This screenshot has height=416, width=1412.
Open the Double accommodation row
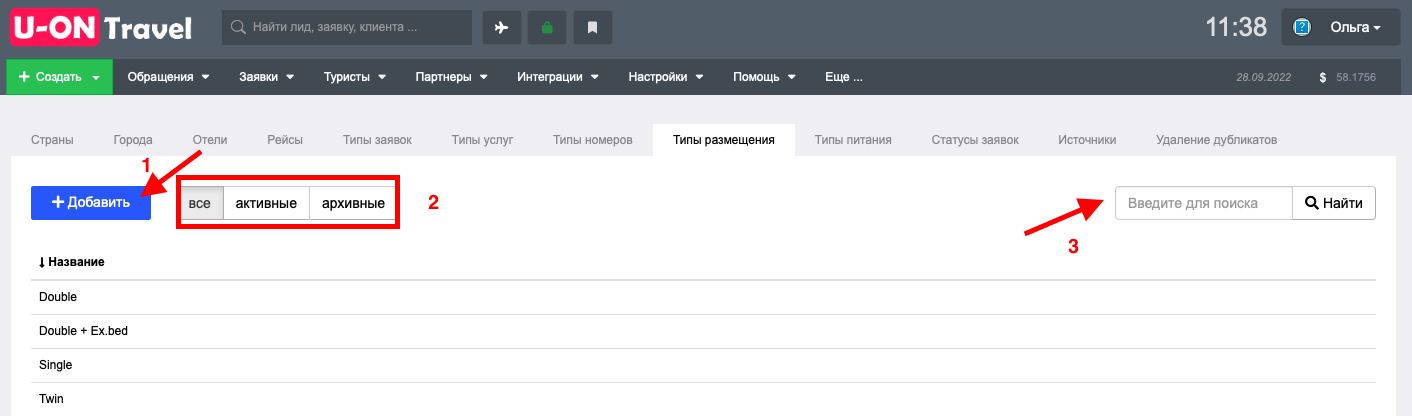pos(703,297)
